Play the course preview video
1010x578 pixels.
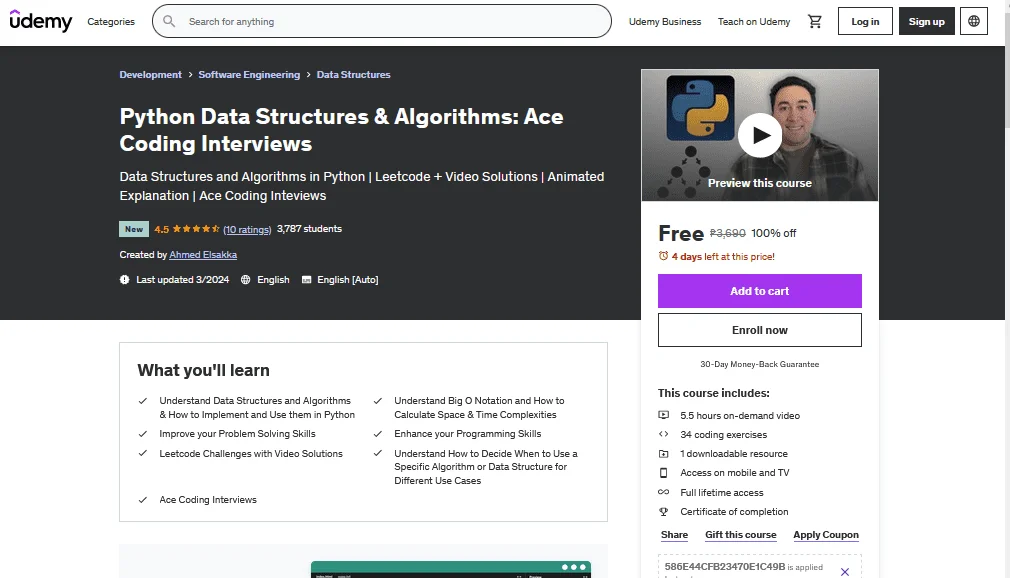pyautogui.click(x=759, y=135)
